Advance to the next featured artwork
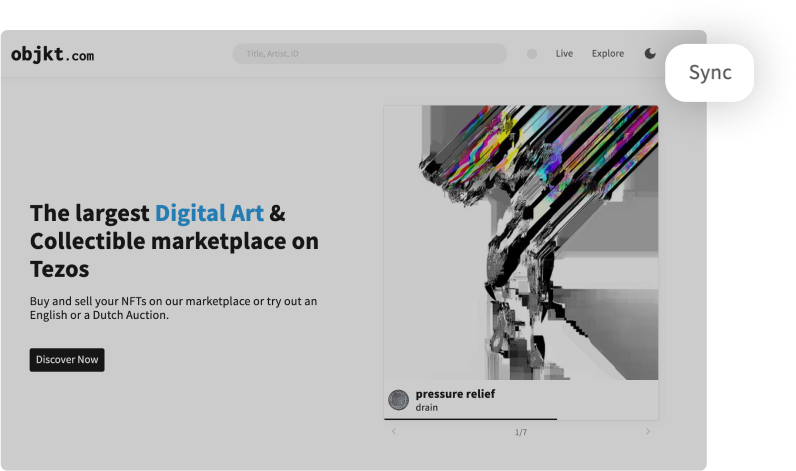The height and width of the screenshot is (471, 796). pyautogui.click(x=648, y=432)
